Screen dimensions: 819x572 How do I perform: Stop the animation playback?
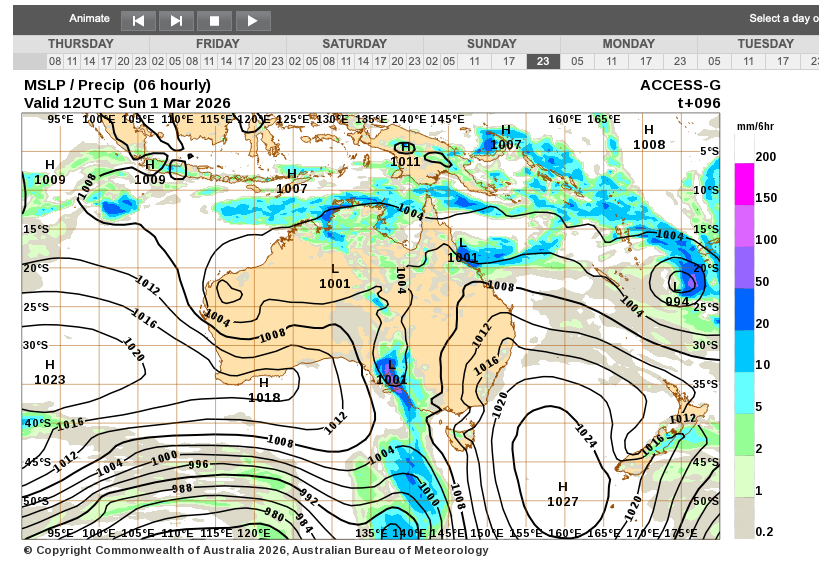[214, 20]
